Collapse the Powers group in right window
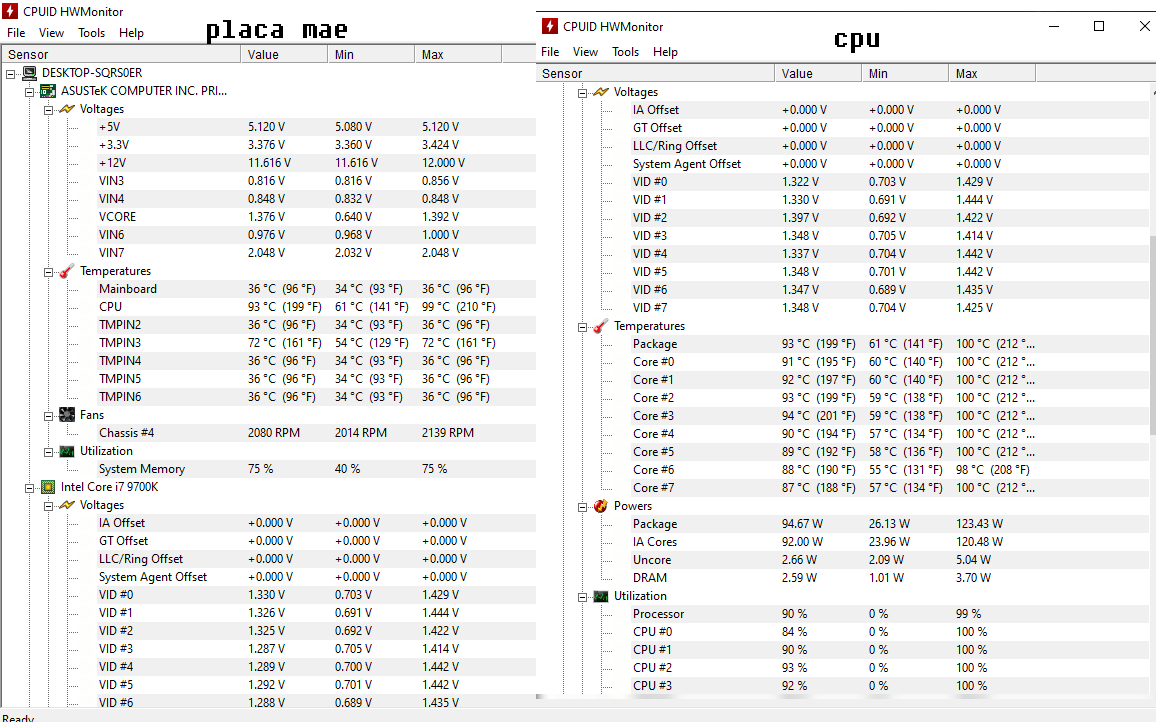The image size is (1156, 722). [582, 507]
